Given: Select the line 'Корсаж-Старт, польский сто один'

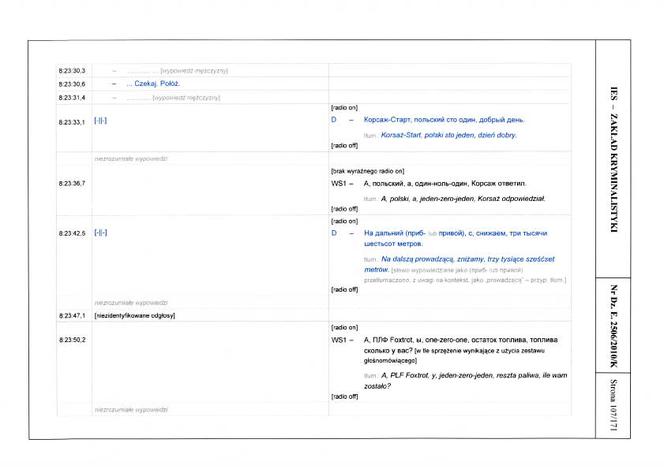Looking at the screenshot, I should pyautogui.click(x=420, y=120).
